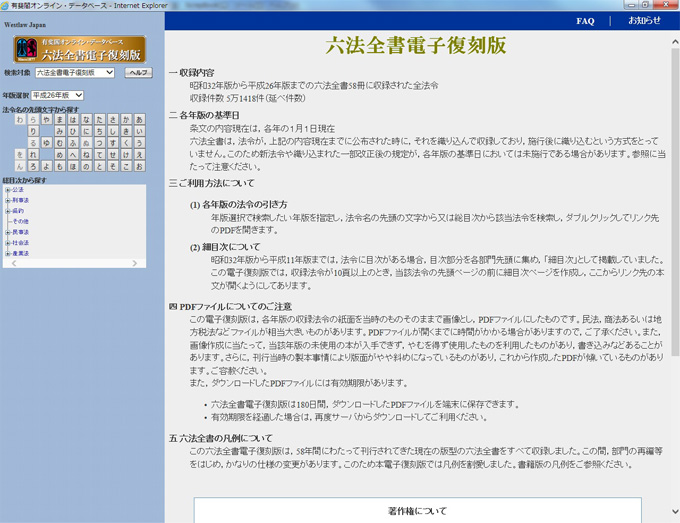680x523 pixels.
Task: Click the み kana index button
Action: pos(60,131)
